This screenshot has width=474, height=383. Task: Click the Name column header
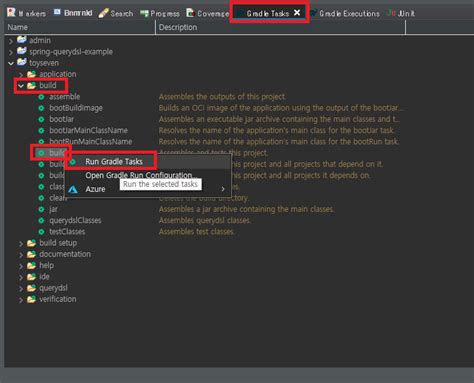click(x=80, y=27)
